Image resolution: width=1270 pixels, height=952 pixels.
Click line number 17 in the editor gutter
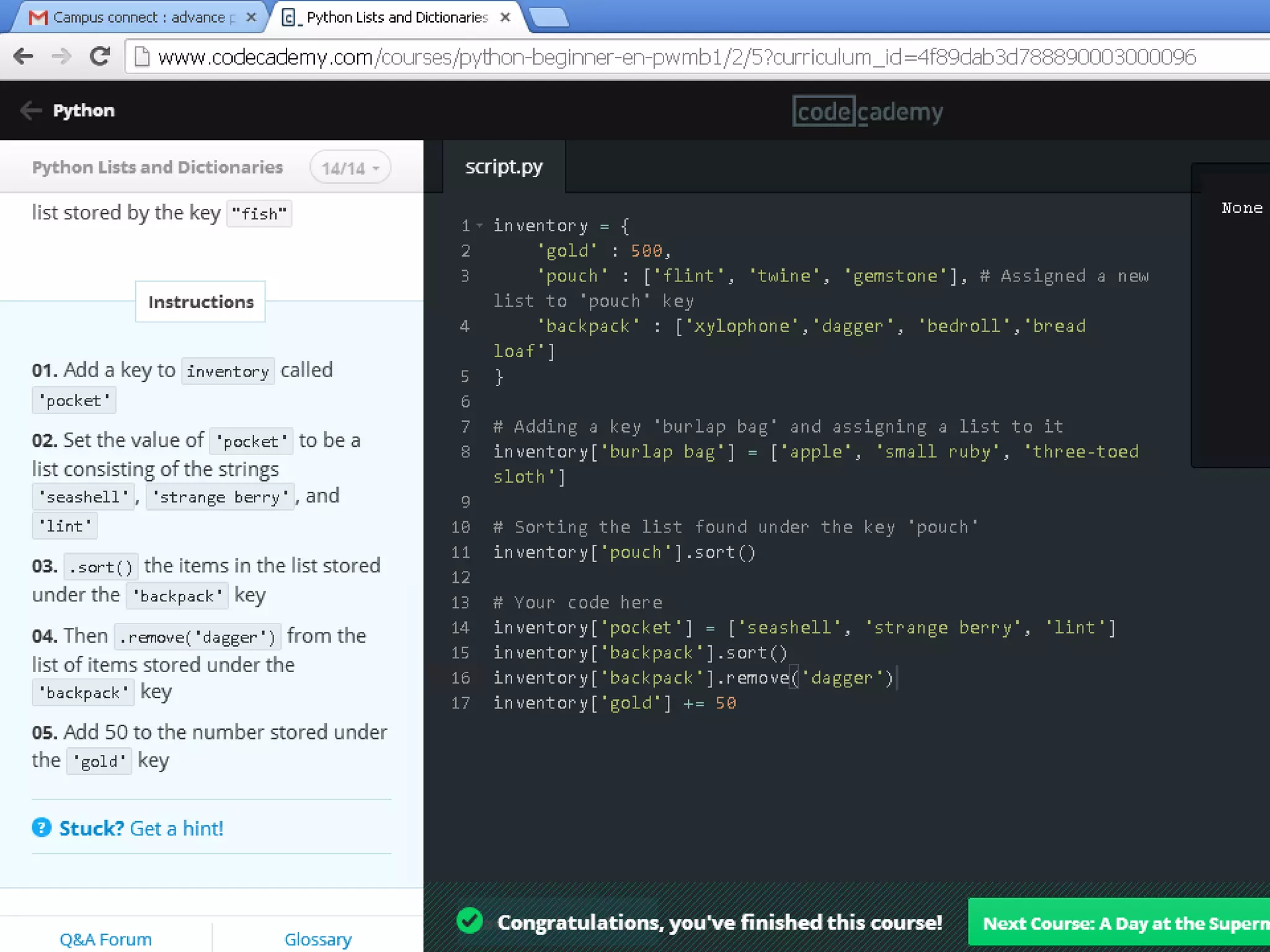(x=460, y=703)
